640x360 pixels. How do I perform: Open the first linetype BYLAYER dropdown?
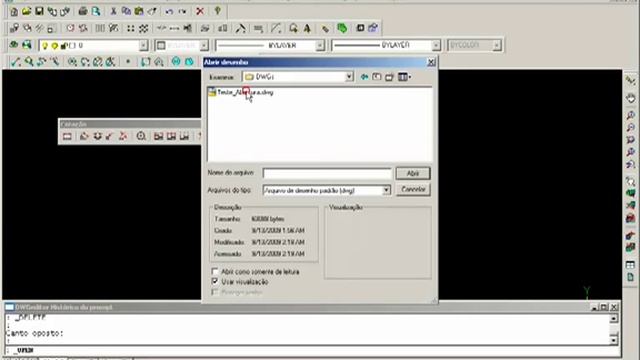click(x=320, y=45)
